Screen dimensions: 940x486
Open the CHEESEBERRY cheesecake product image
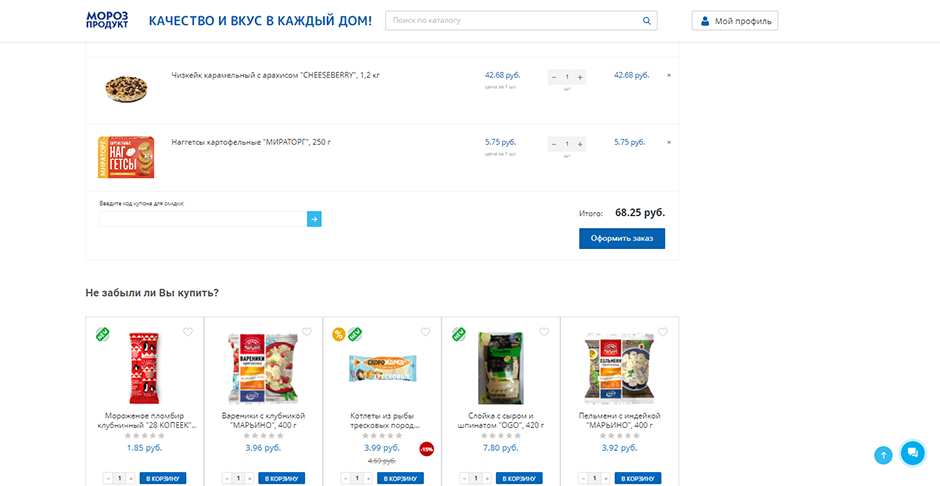(126, 90)
